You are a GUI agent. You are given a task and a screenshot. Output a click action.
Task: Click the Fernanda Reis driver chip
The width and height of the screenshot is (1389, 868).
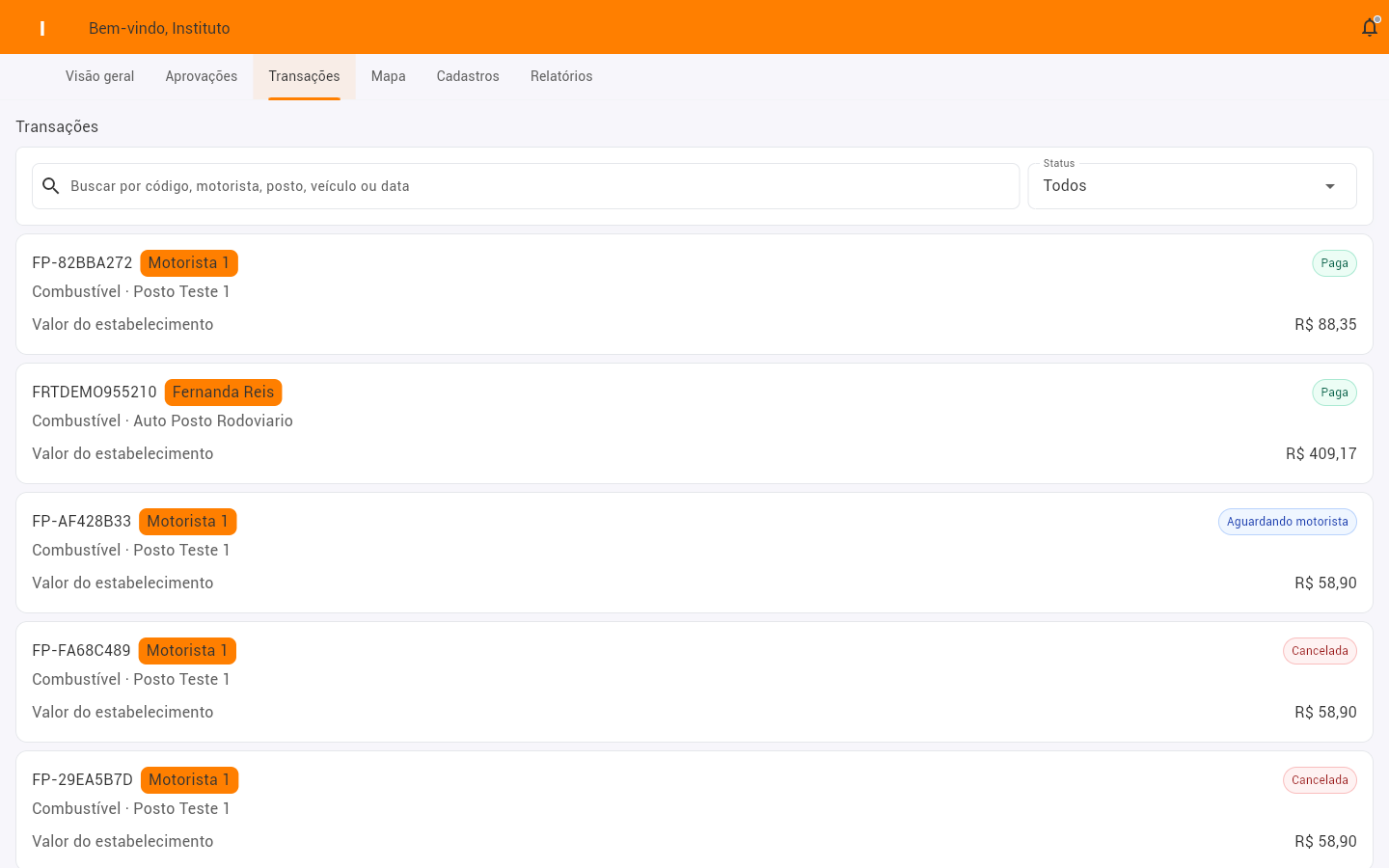coord(223,393)
